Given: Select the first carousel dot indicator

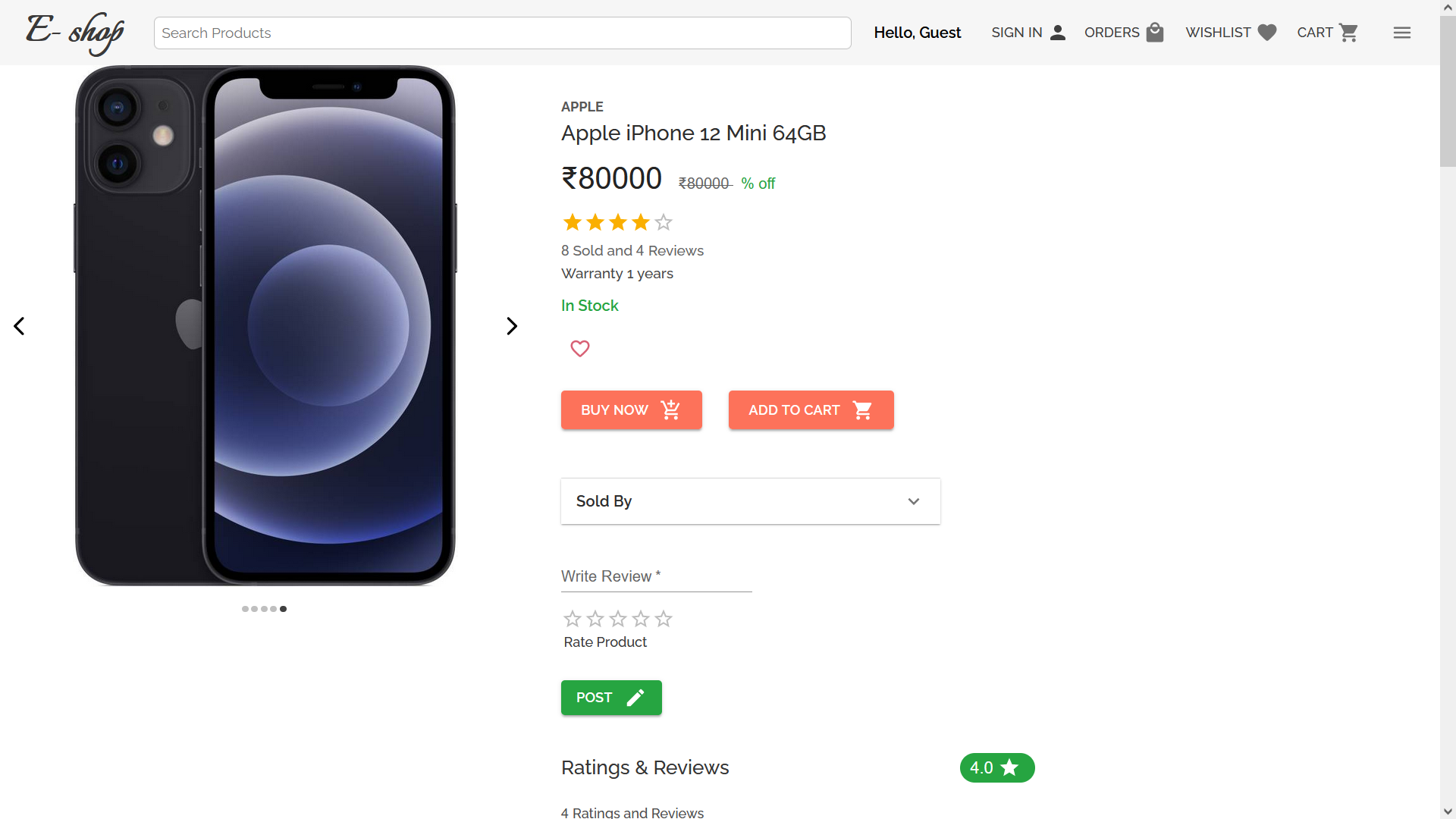Looking at the screenshot, I should point(245,609).
